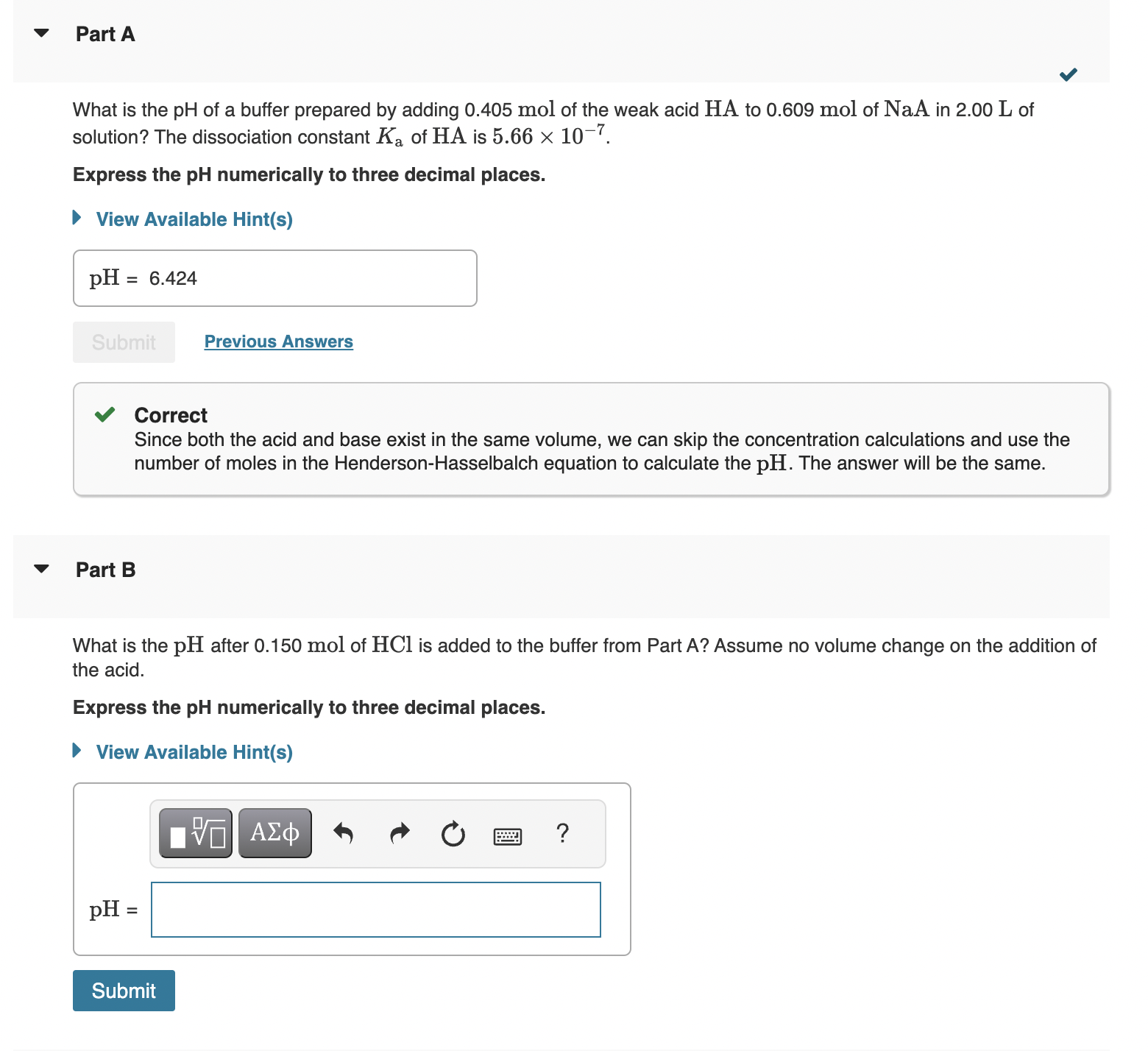Click the green checkmark beside Part A header

[x=1068, y=73]
